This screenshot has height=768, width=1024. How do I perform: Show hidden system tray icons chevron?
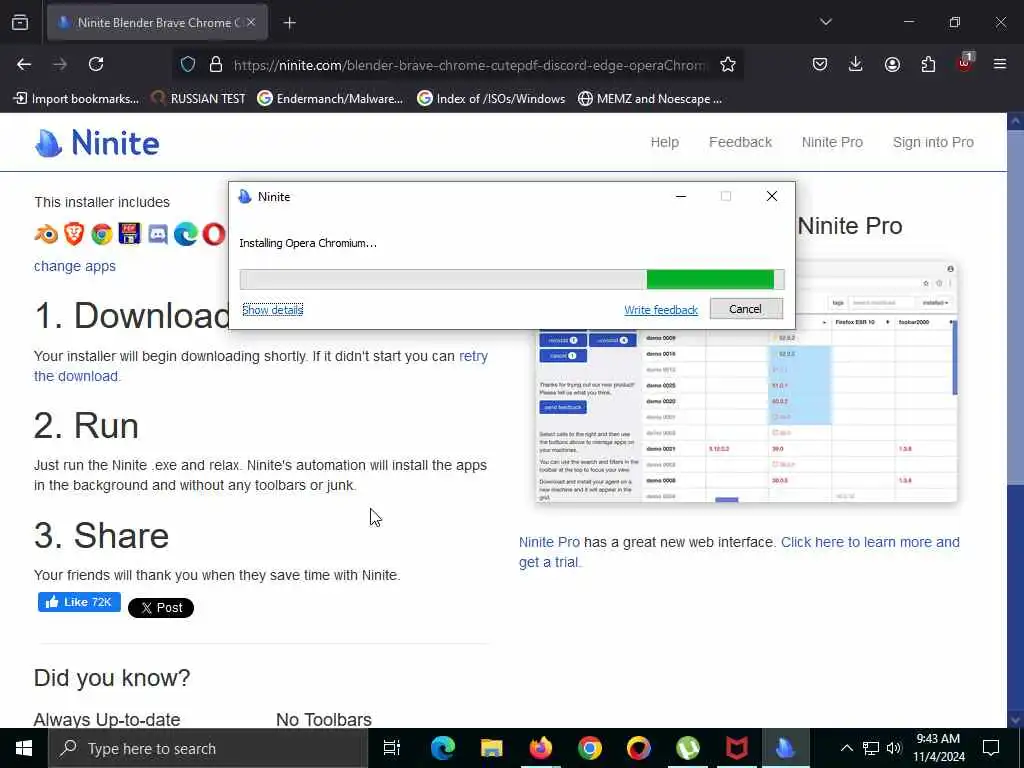846,748
